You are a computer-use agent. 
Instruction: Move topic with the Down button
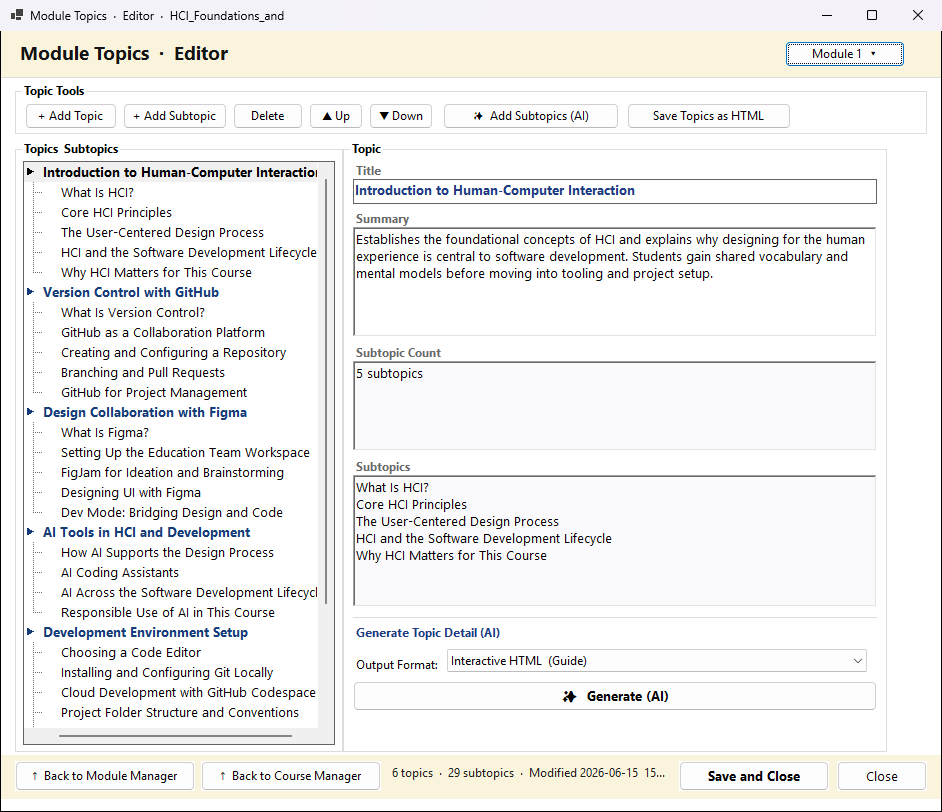click(401, 116)
